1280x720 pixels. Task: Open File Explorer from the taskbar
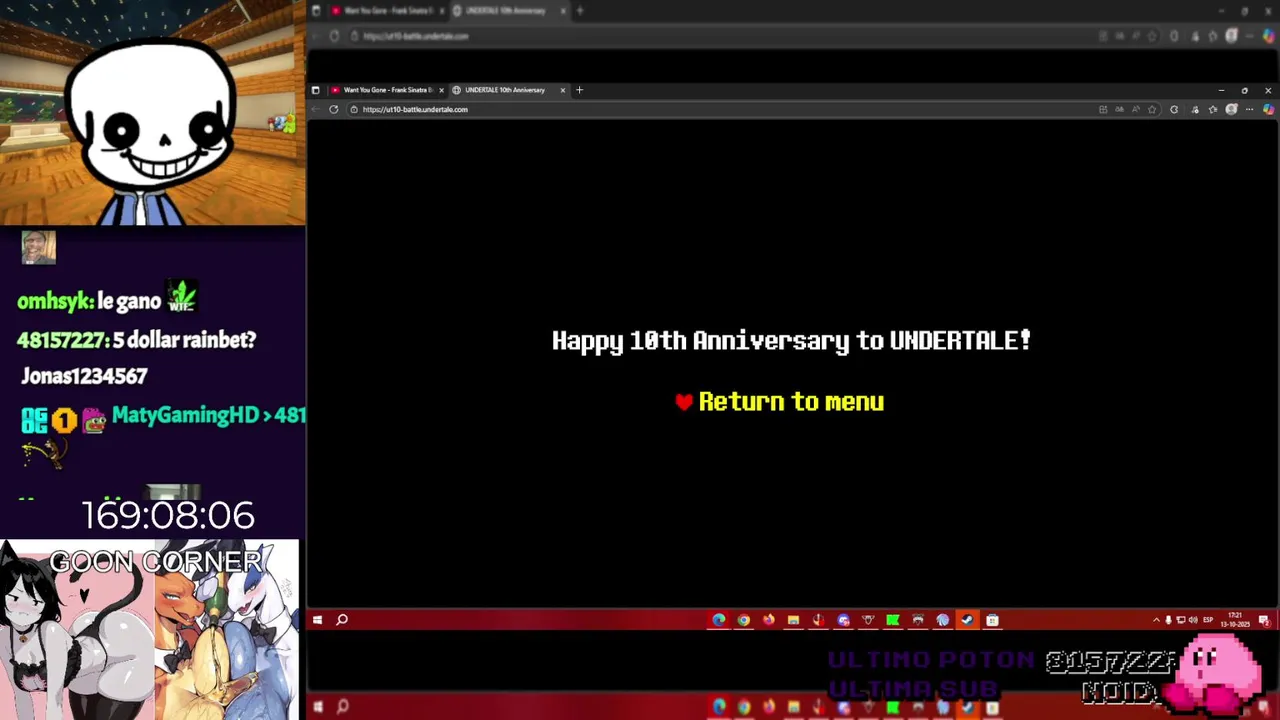(x=793, y=620)
